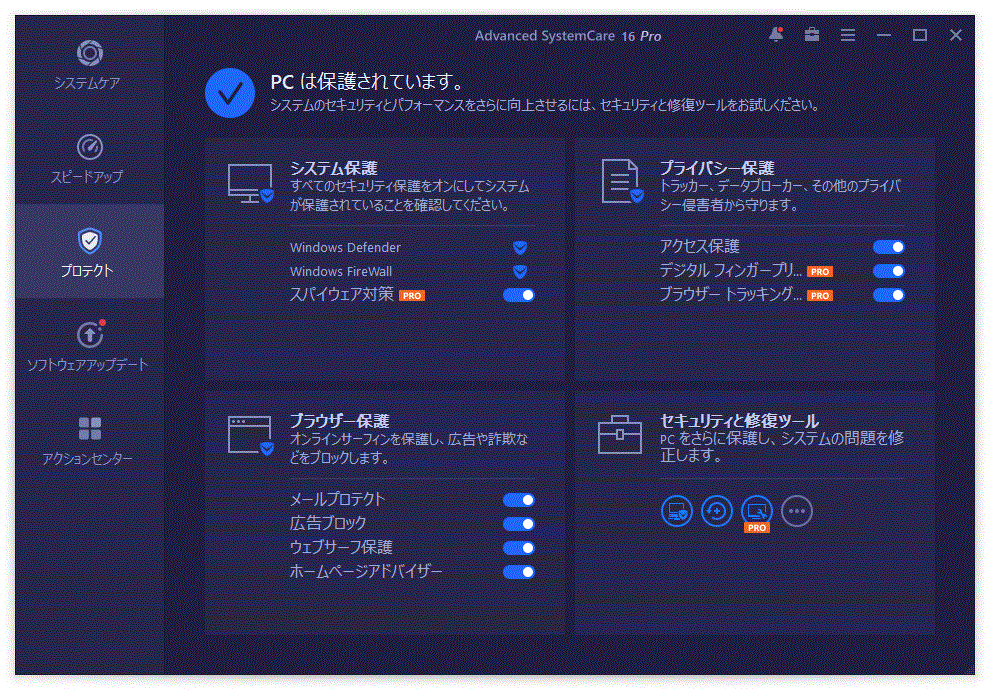Click the システム保護 heading
The width and height of the screenshot is (990, 690).
point(333,168)
